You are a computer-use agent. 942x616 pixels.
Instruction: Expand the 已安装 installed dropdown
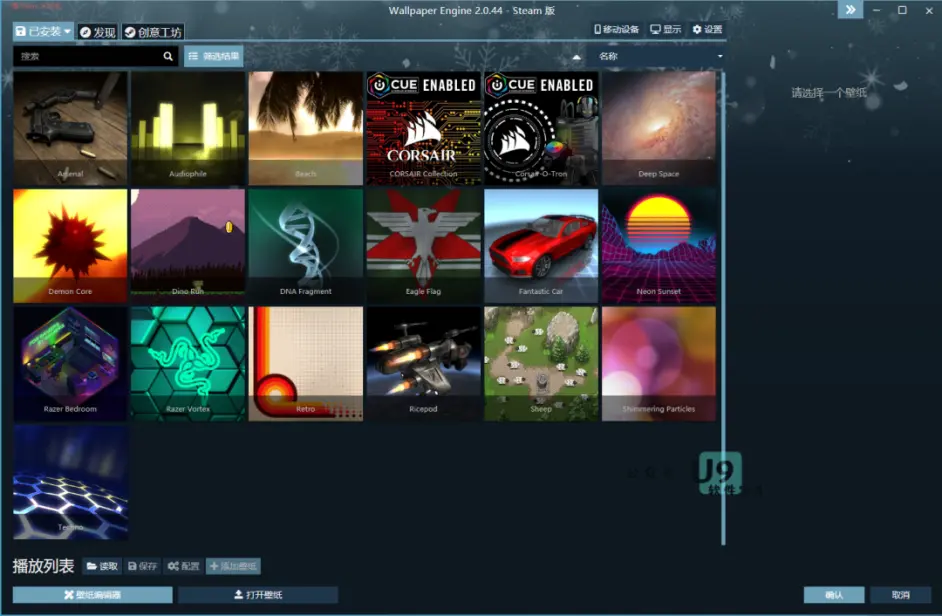pos(43,30)
